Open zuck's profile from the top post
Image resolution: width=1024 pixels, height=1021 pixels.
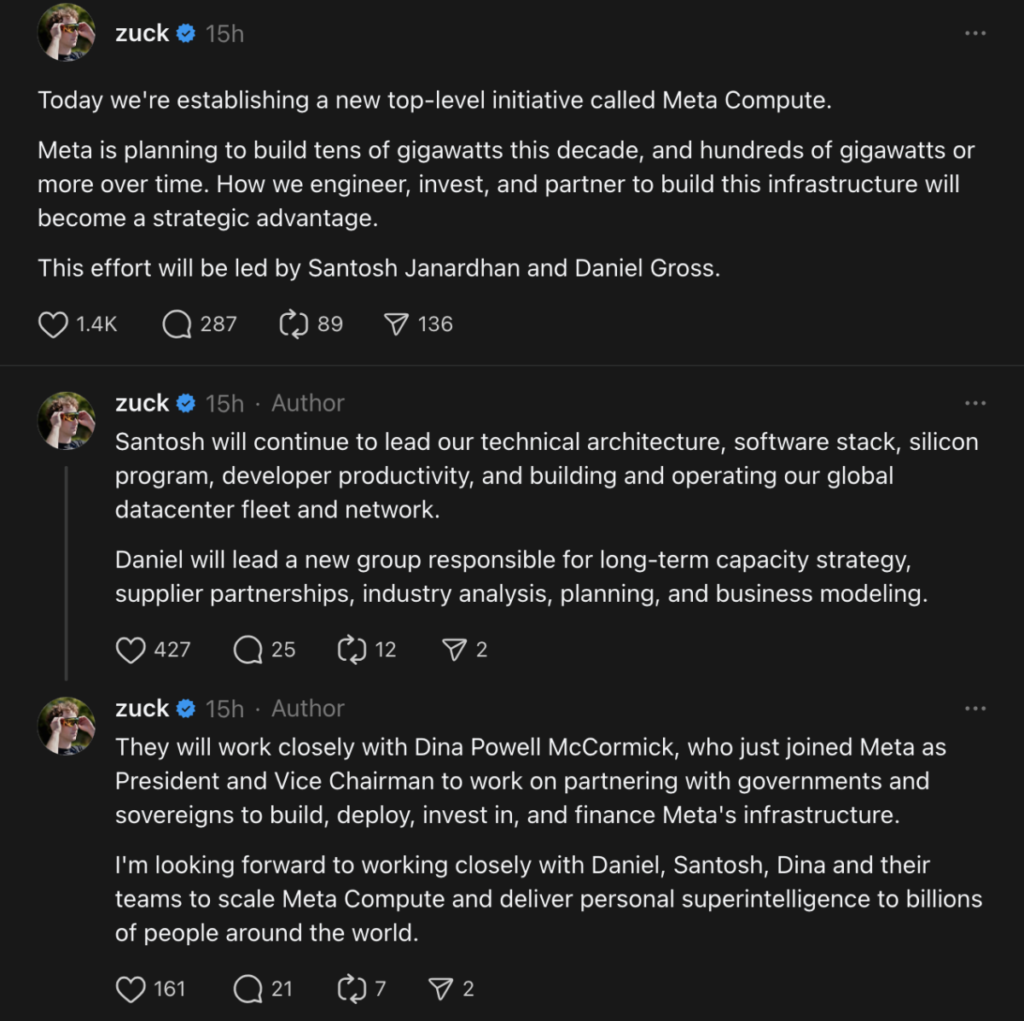click(142, 33)
